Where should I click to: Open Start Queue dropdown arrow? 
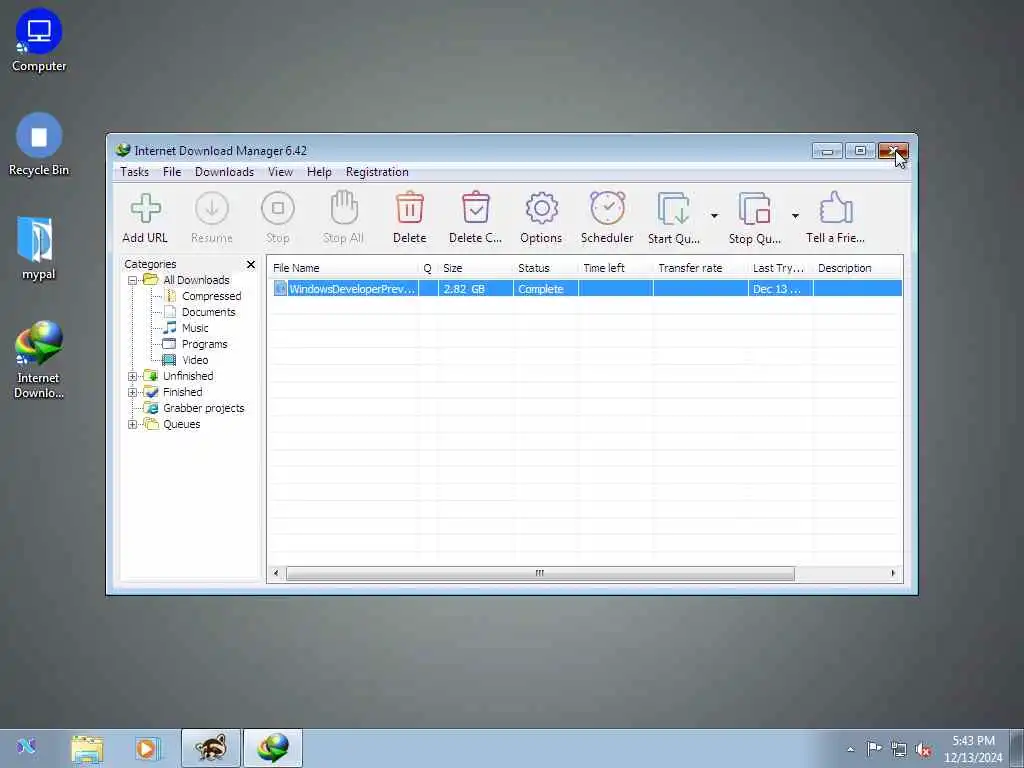[714, 216]
